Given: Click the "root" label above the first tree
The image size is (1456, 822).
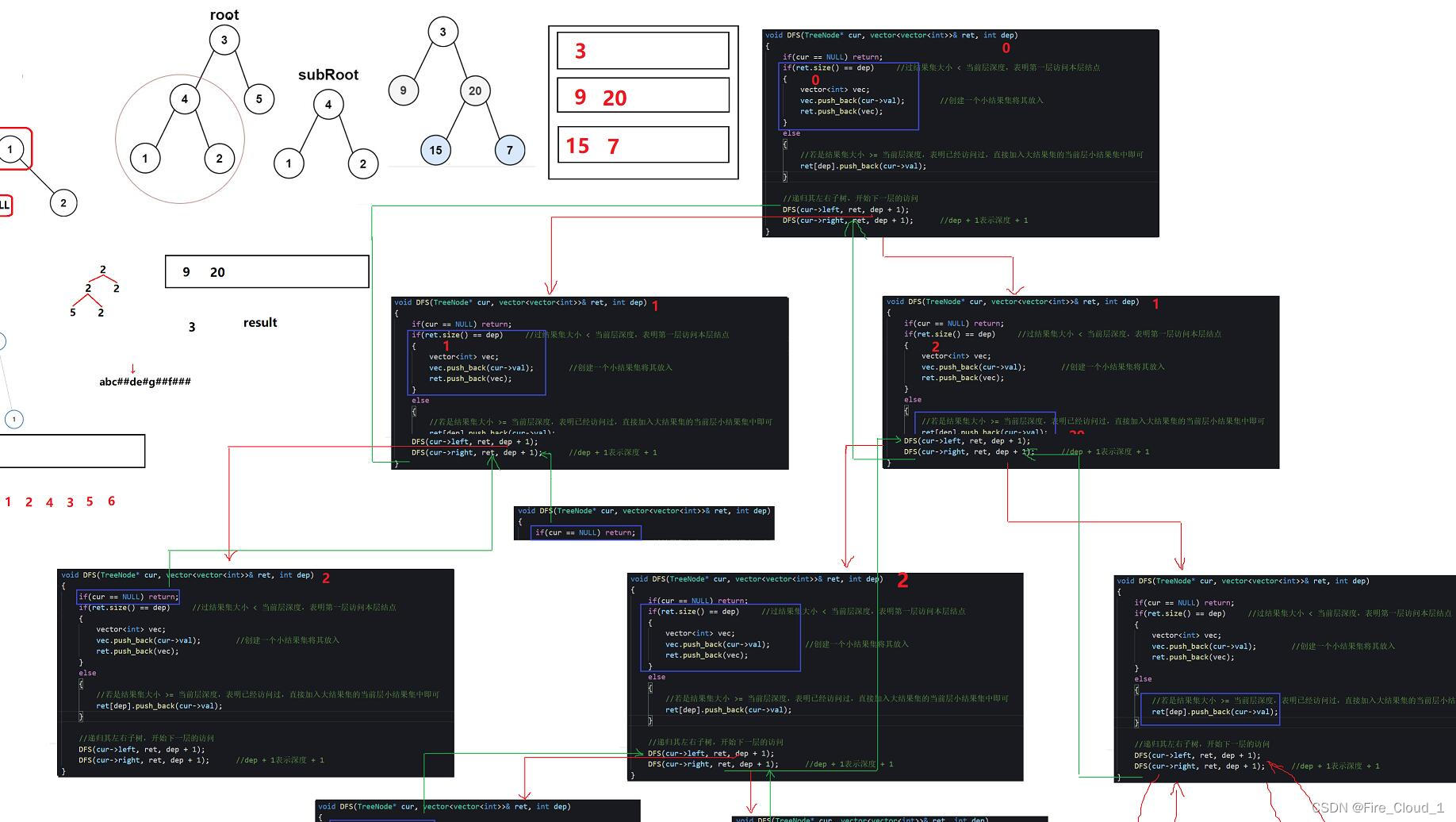Looking at the screenshot, I should (224, 14).
